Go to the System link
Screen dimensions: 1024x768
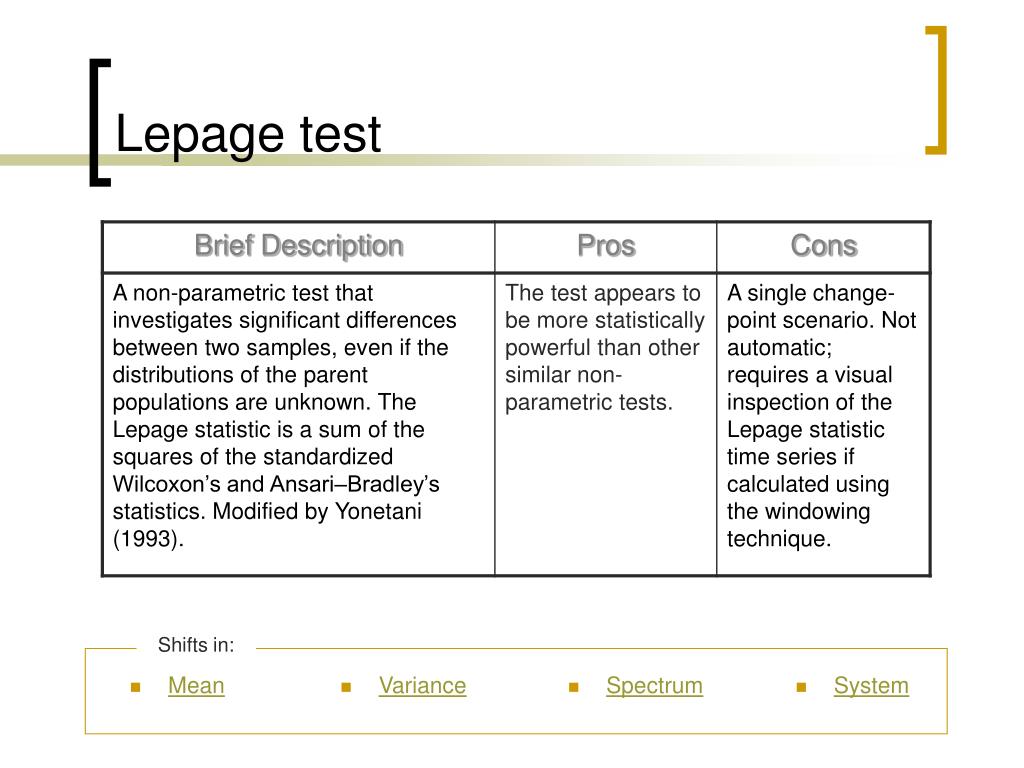tap(871, 686)
